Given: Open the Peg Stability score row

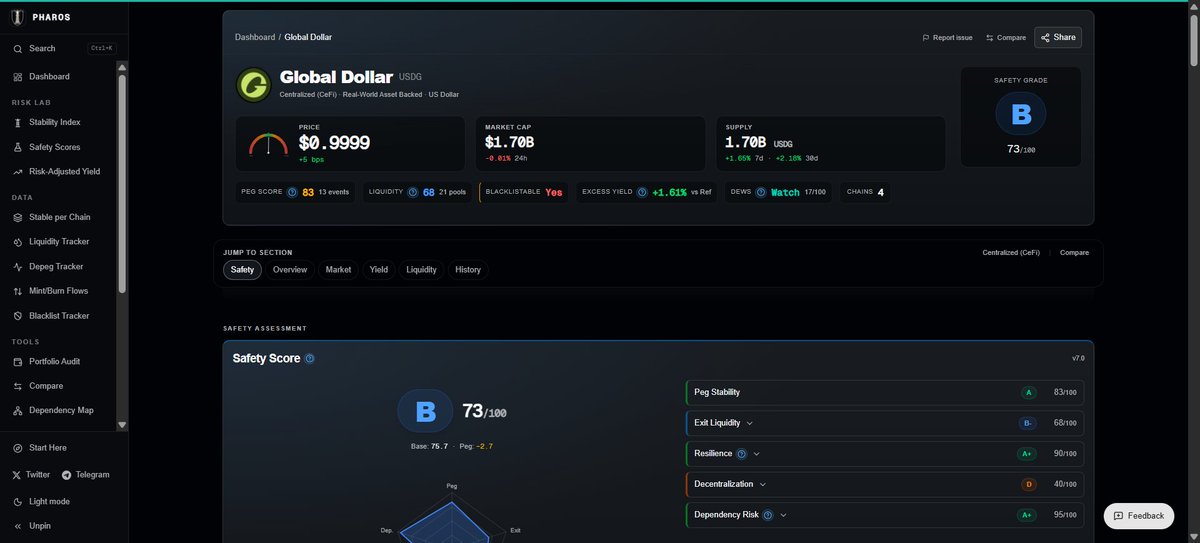Looking at the screenshot, I should click(885, 392).
